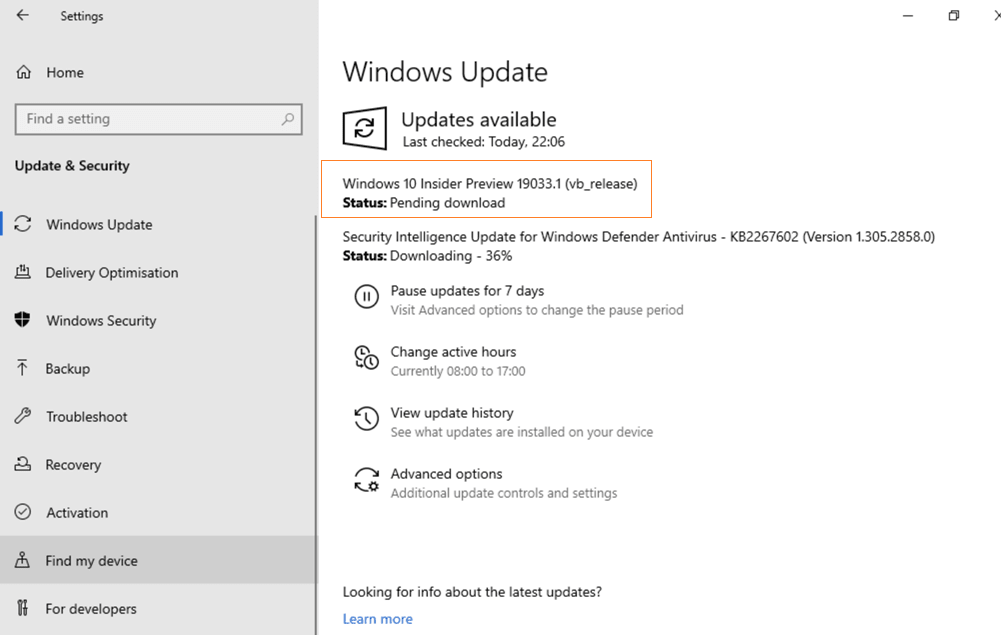Click the back arrow in Settings
The image size is (1001, 635).
tap(22, 15)
